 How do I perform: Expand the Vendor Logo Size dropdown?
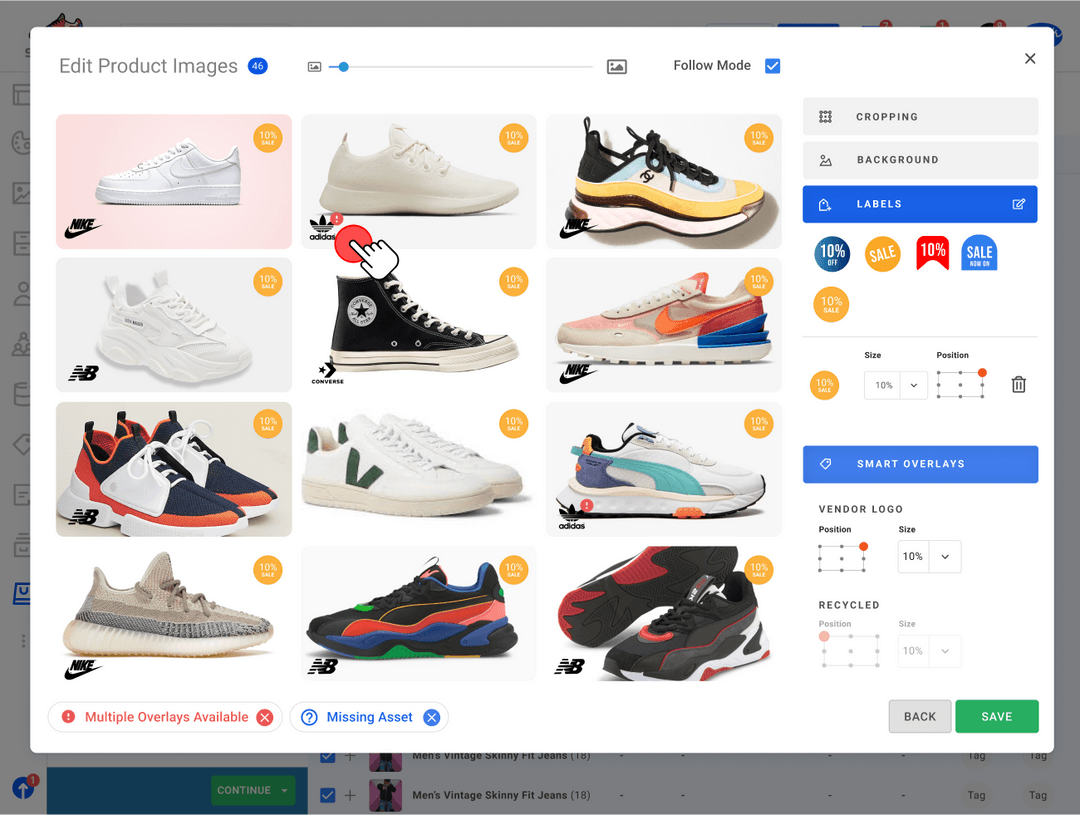click(945, 557)
